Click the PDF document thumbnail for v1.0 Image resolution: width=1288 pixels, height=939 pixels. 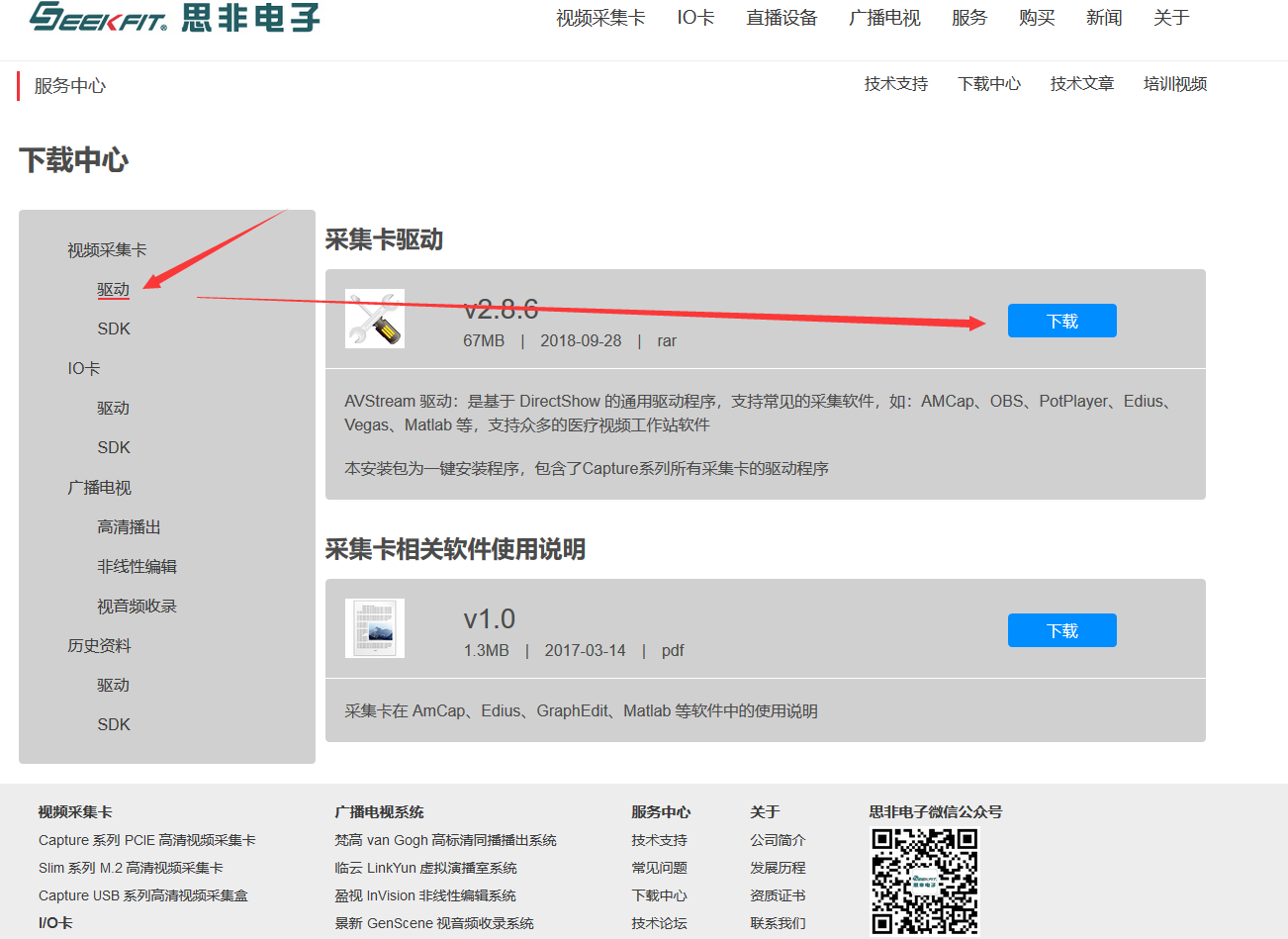(375, 628)
